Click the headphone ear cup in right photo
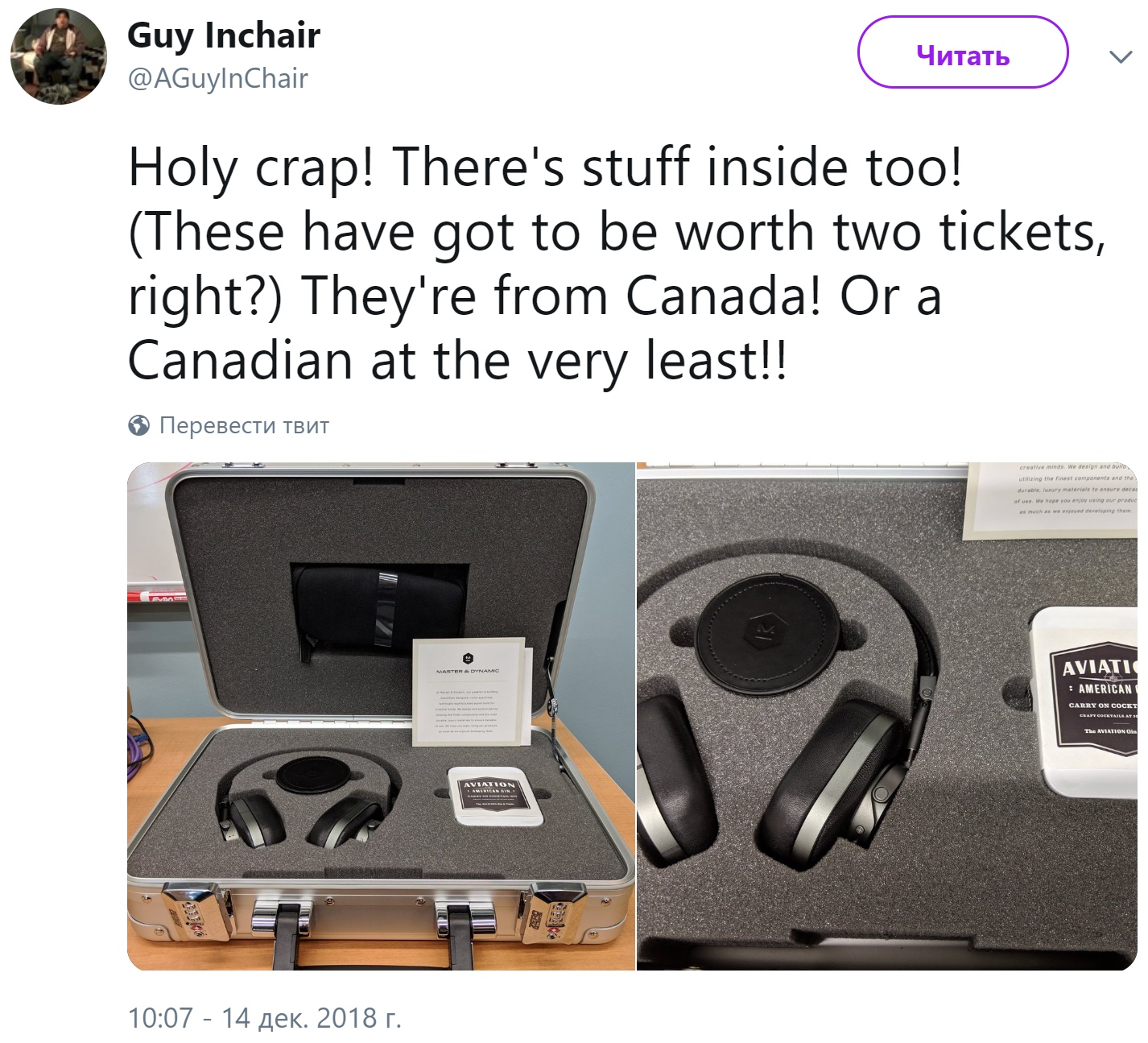The height and width of the screenshot is (1043, 1148). (829, 777)
